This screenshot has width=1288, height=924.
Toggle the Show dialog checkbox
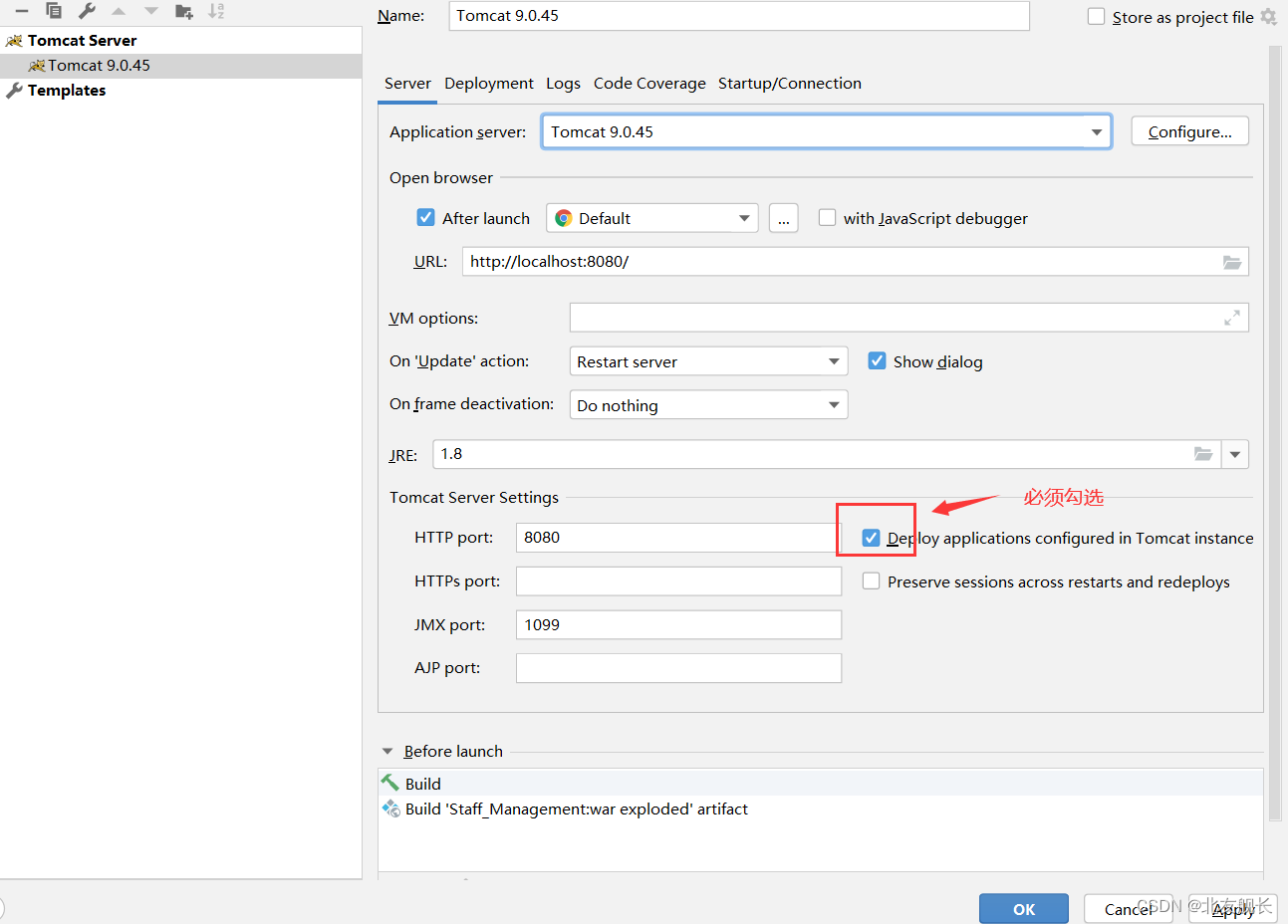click(x=877, y=360)
